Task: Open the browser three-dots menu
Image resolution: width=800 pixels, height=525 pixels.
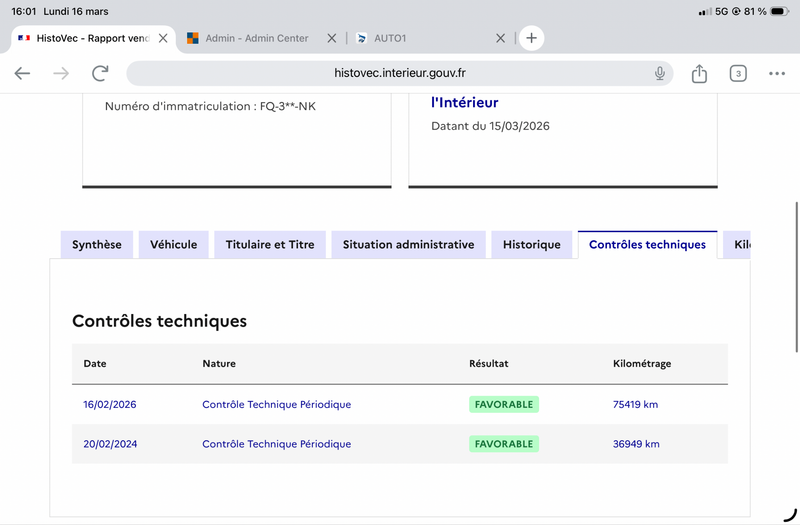Action: [x=777, y=73]
